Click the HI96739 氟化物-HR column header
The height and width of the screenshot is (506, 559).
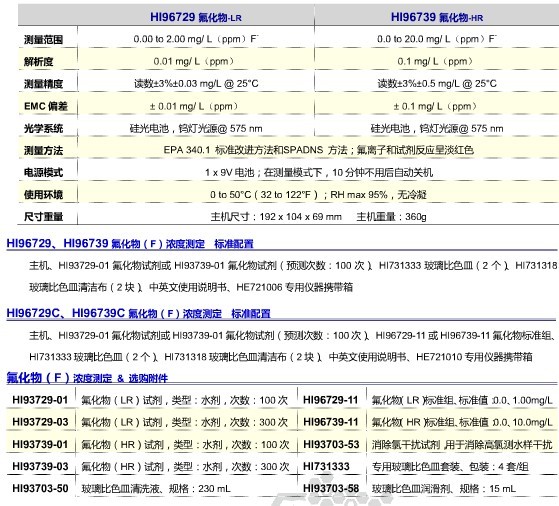437,17
